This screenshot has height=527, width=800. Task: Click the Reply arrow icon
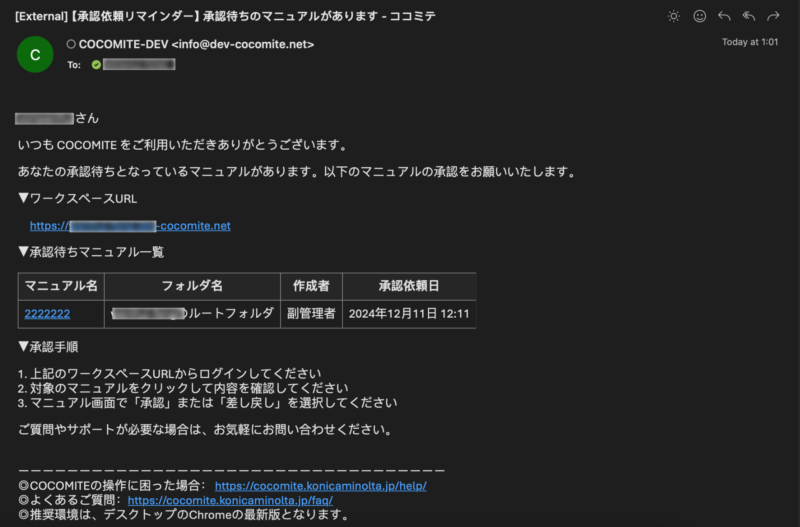coord(724,16)
